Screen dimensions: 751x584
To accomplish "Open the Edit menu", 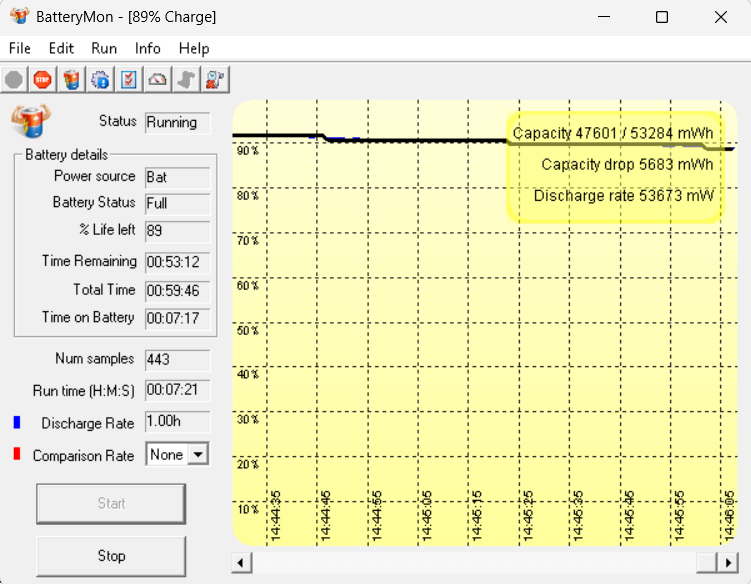I will [x=61, y=48].
